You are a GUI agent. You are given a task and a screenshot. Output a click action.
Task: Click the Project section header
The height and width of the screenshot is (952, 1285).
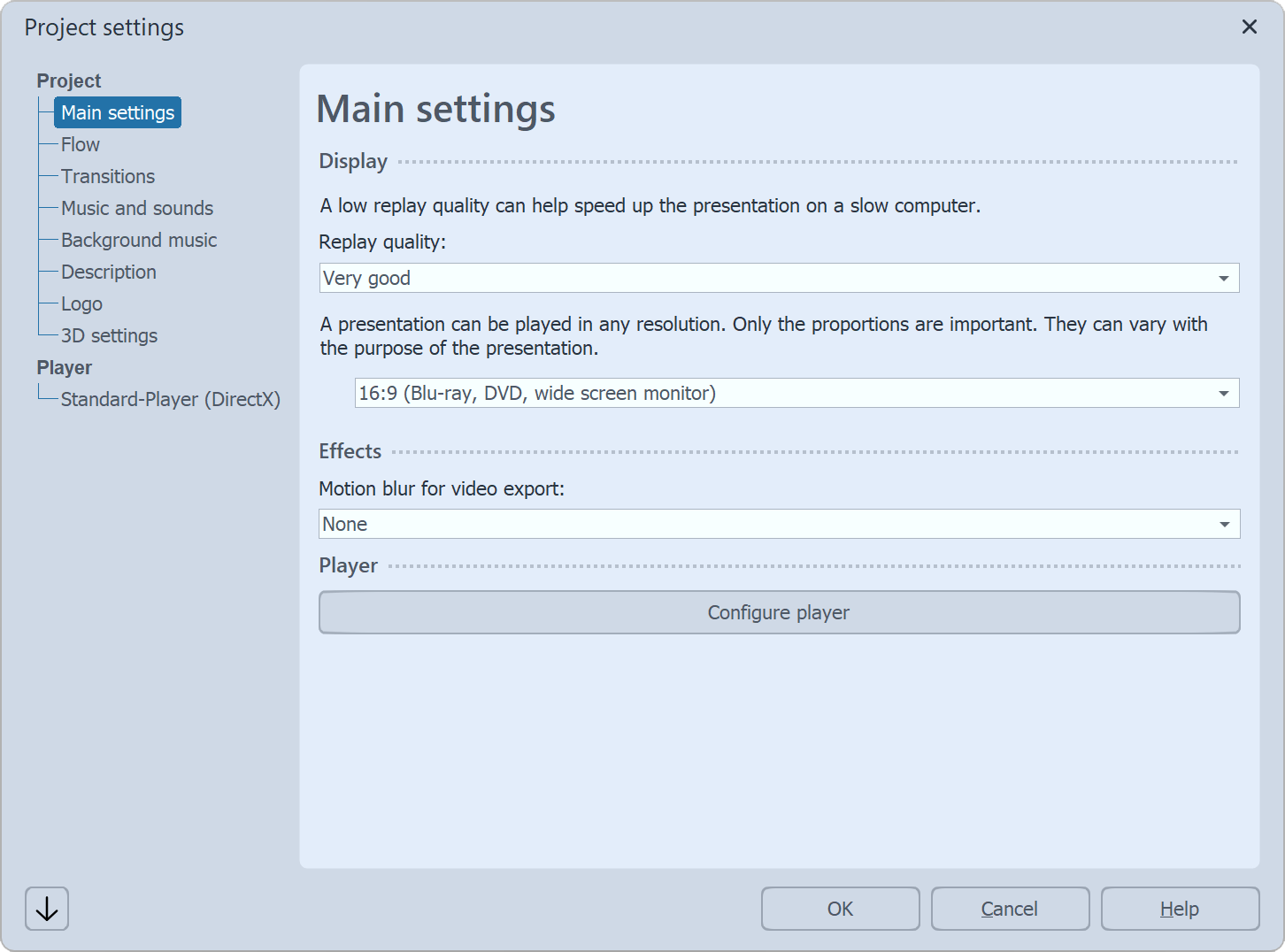68,81
